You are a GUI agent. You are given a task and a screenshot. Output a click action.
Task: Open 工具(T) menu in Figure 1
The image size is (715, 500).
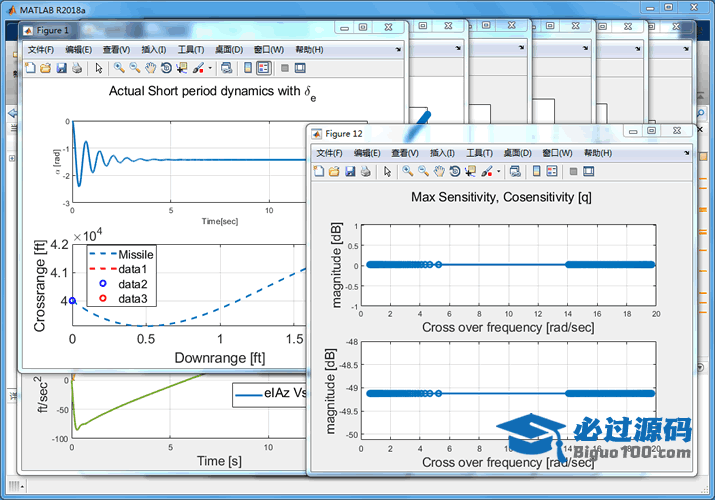(191, 50)
